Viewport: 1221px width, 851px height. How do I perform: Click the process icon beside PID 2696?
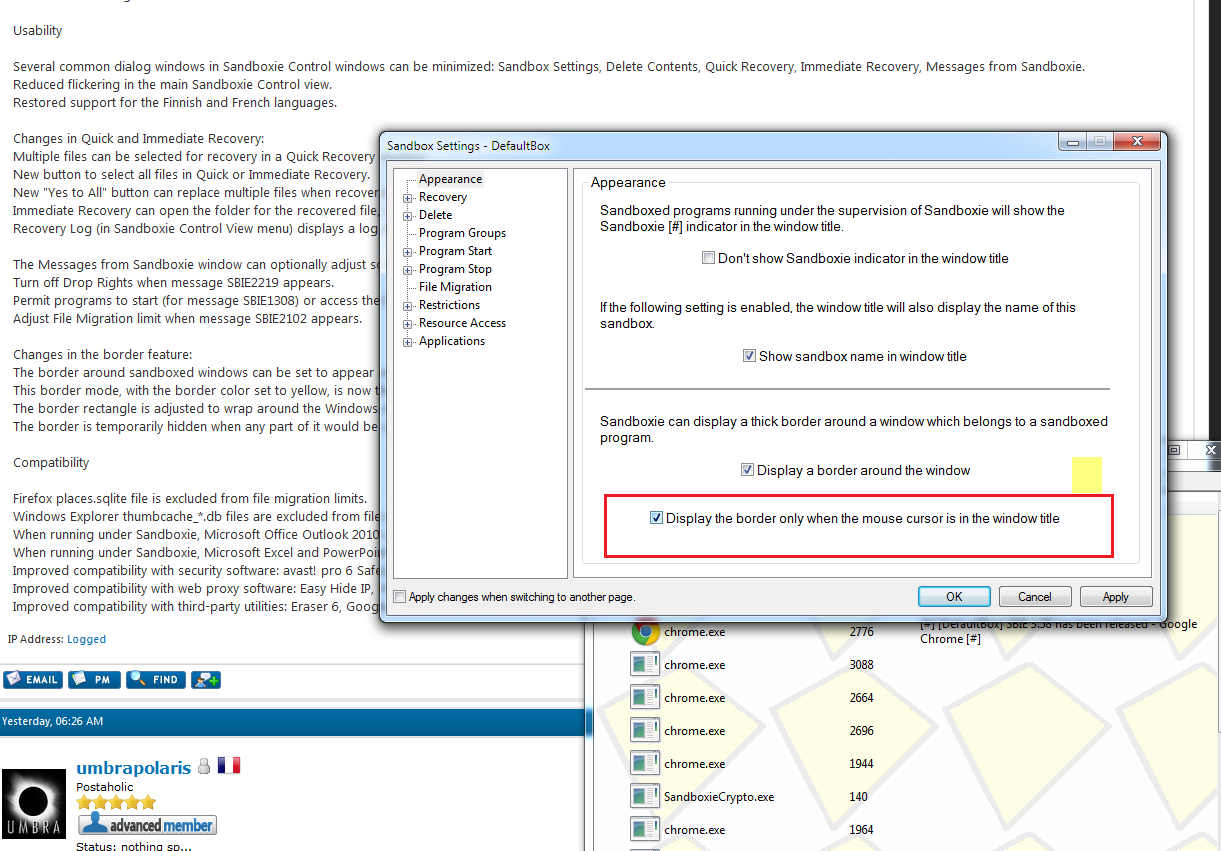(x=645, y=730)
